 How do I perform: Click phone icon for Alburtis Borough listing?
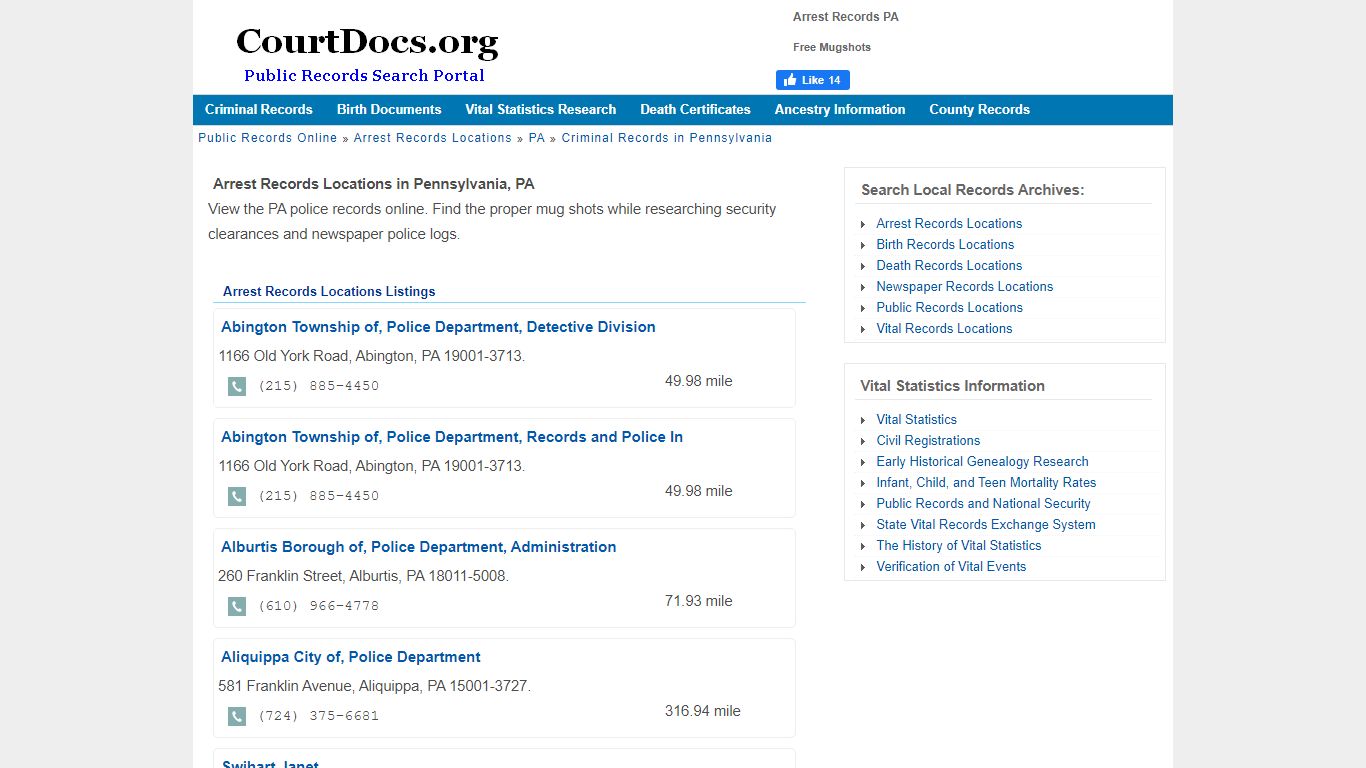click(x=237, y=606)
